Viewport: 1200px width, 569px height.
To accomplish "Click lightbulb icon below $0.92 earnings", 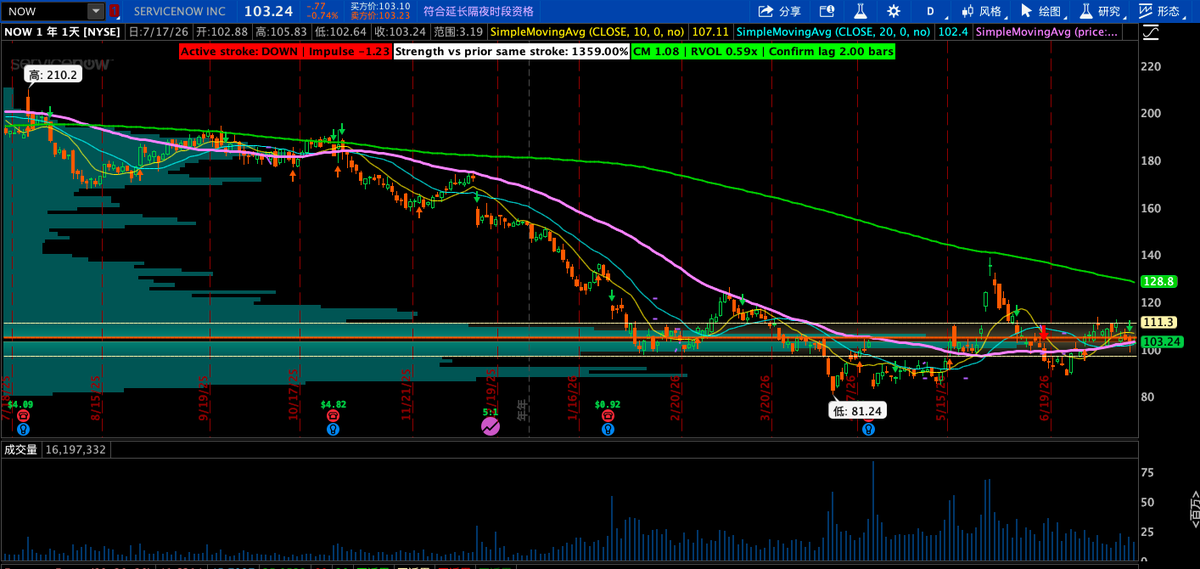I will [607, 428].
